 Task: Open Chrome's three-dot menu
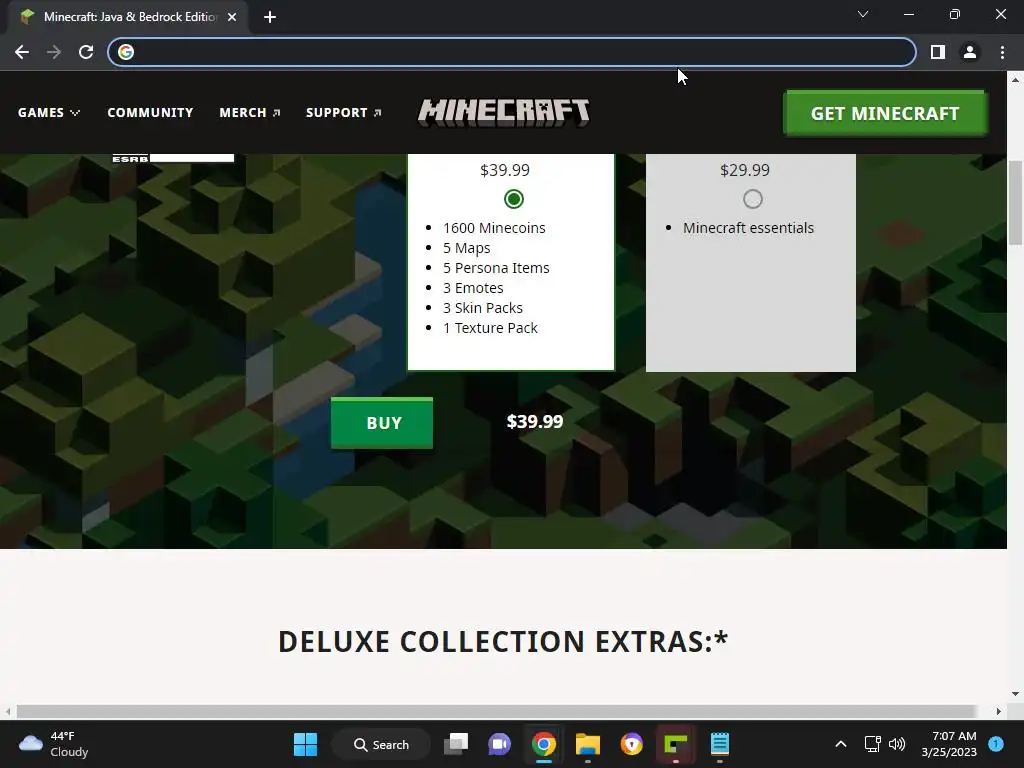(1002, 52)
